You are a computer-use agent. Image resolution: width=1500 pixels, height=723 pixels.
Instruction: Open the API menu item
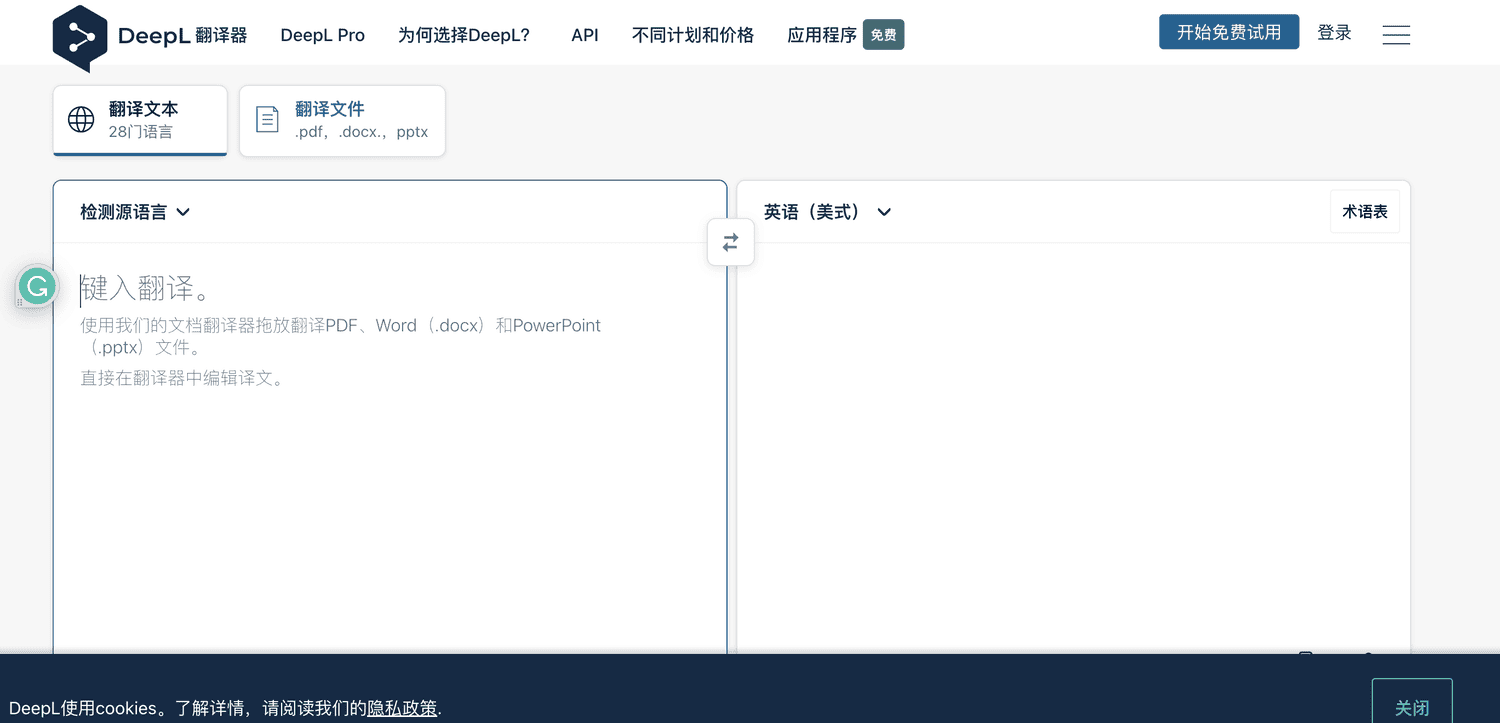pyautogui.click(x=585, y=35)
